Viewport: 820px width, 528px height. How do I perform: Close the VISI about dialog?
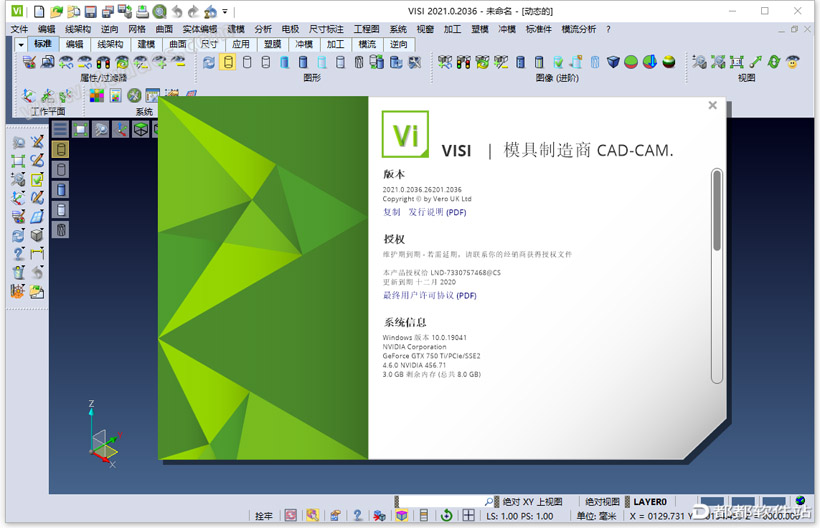point(712,106)
